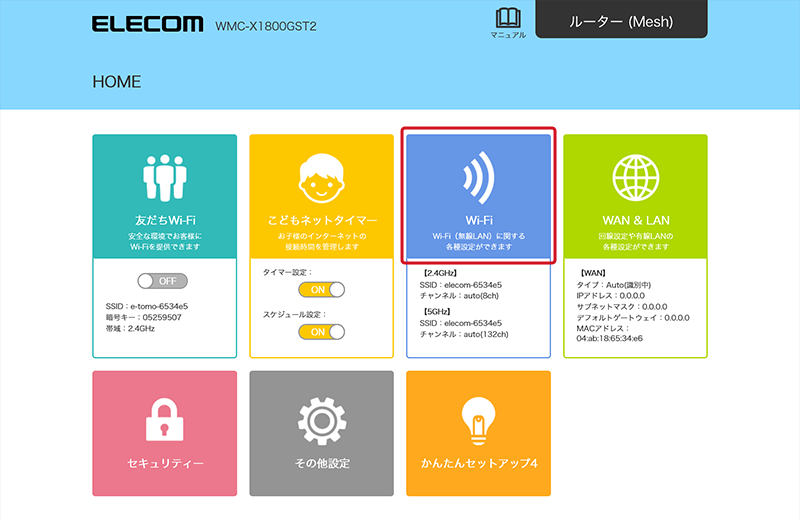Click the セキュリティー label
800x520 pixels.
point(165,463)
